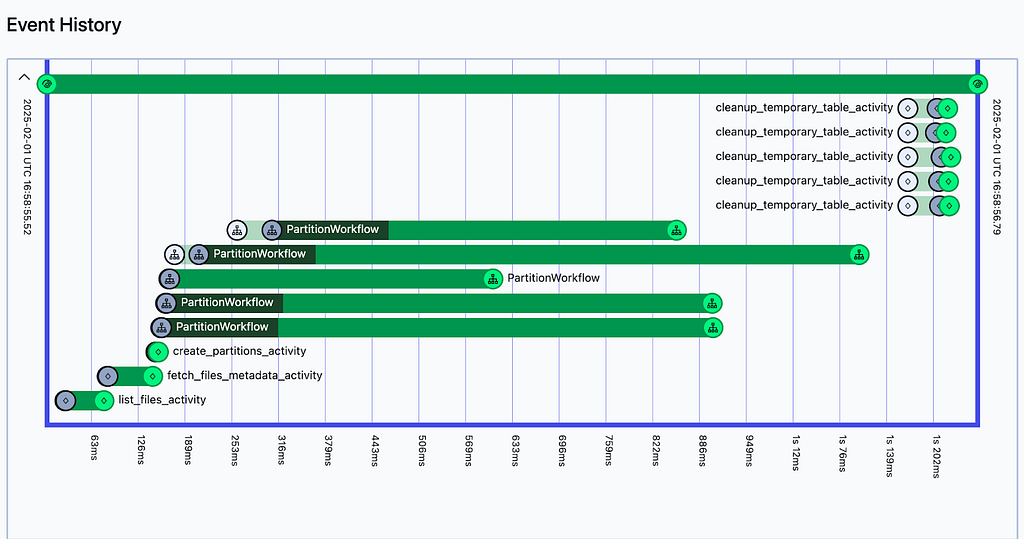
Task: Click white initiated icon of longest PartitionWorkflow
Action: [x=174, y=255]
